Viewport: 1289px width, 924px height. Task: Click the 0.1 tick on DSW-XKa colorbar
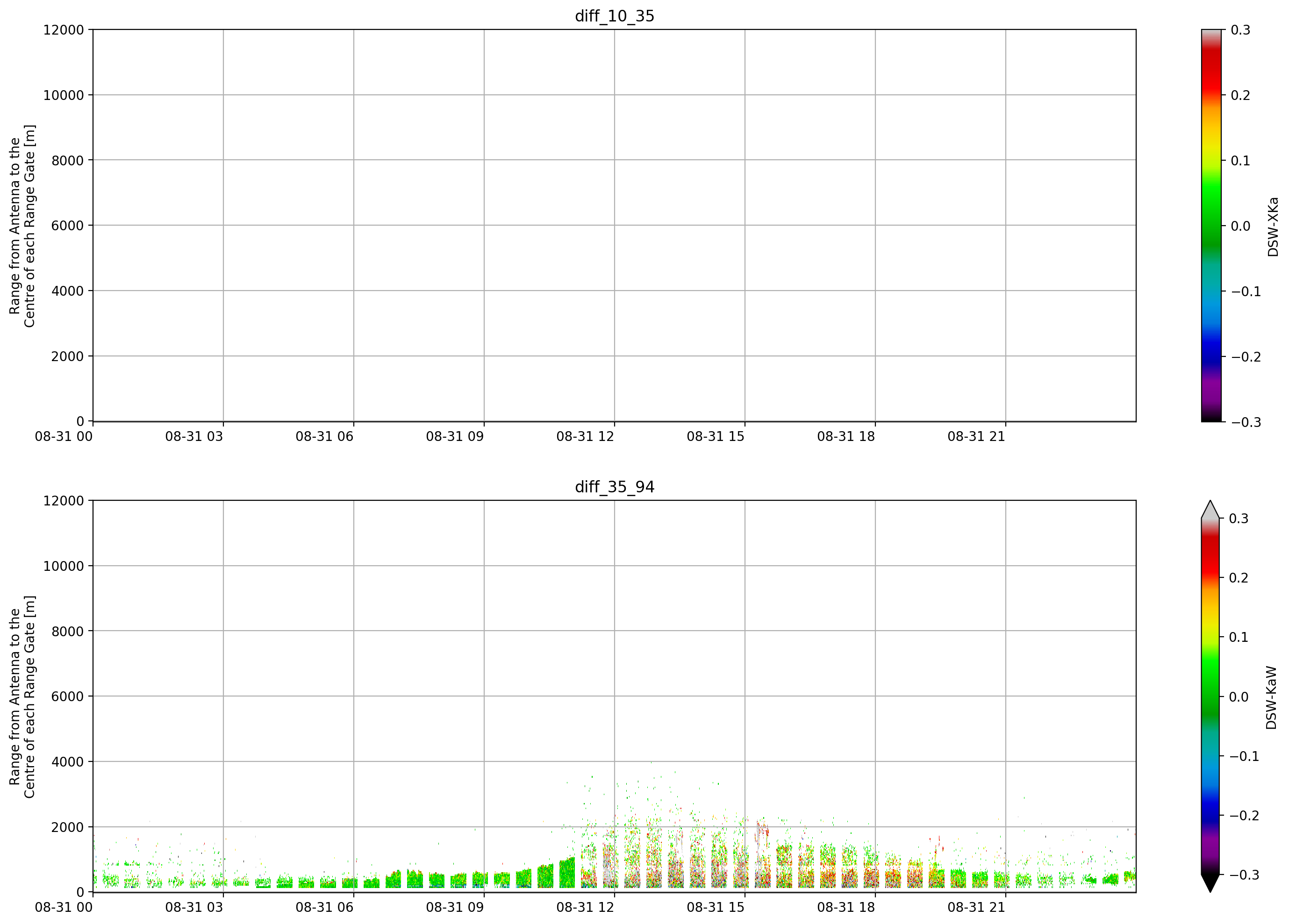(1241, 161)
